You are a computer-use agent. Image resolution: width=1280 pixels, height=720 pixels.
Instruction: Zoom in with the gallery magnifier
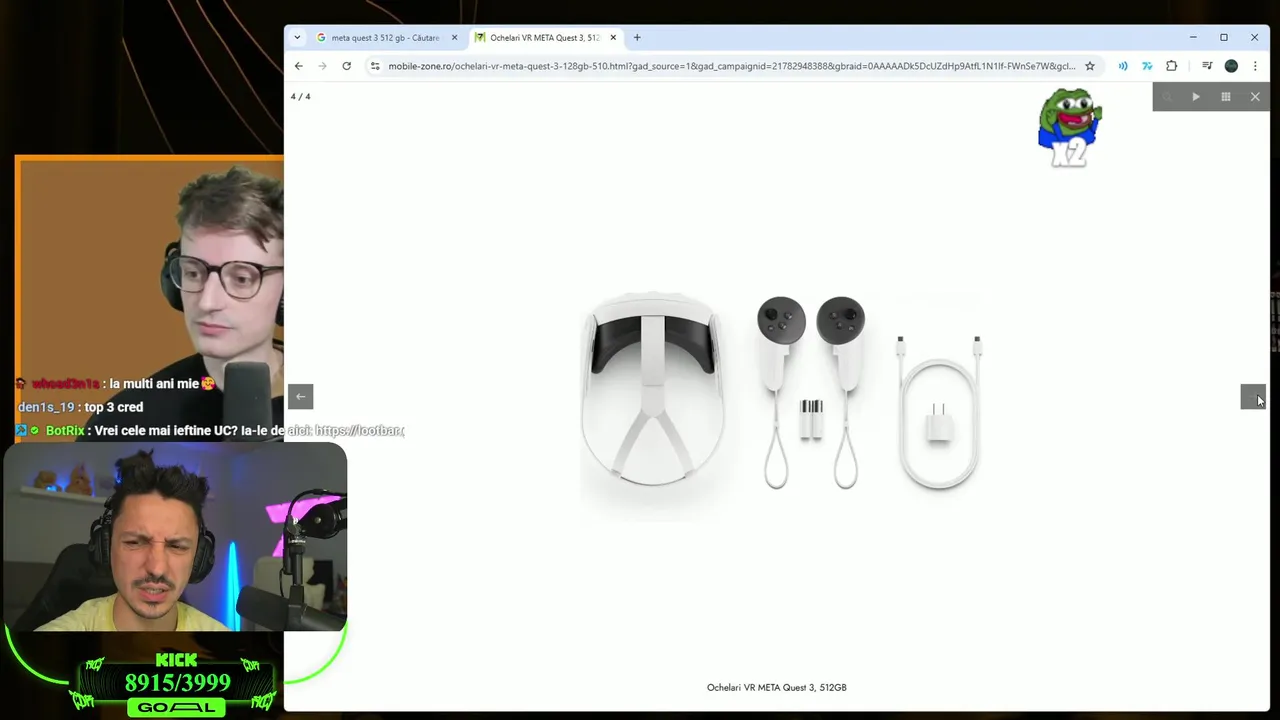coord(1167,97)
